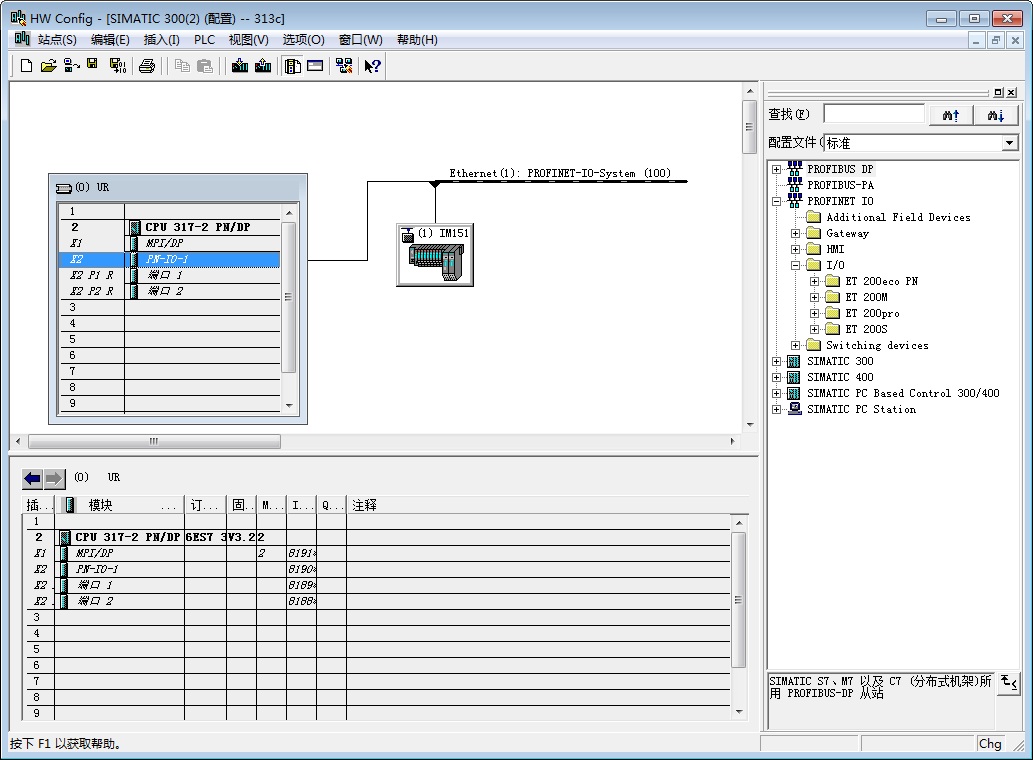Open the PLC menu
Image resolution: width=1033 pixels, height=760 pixels.
(204, 40)
